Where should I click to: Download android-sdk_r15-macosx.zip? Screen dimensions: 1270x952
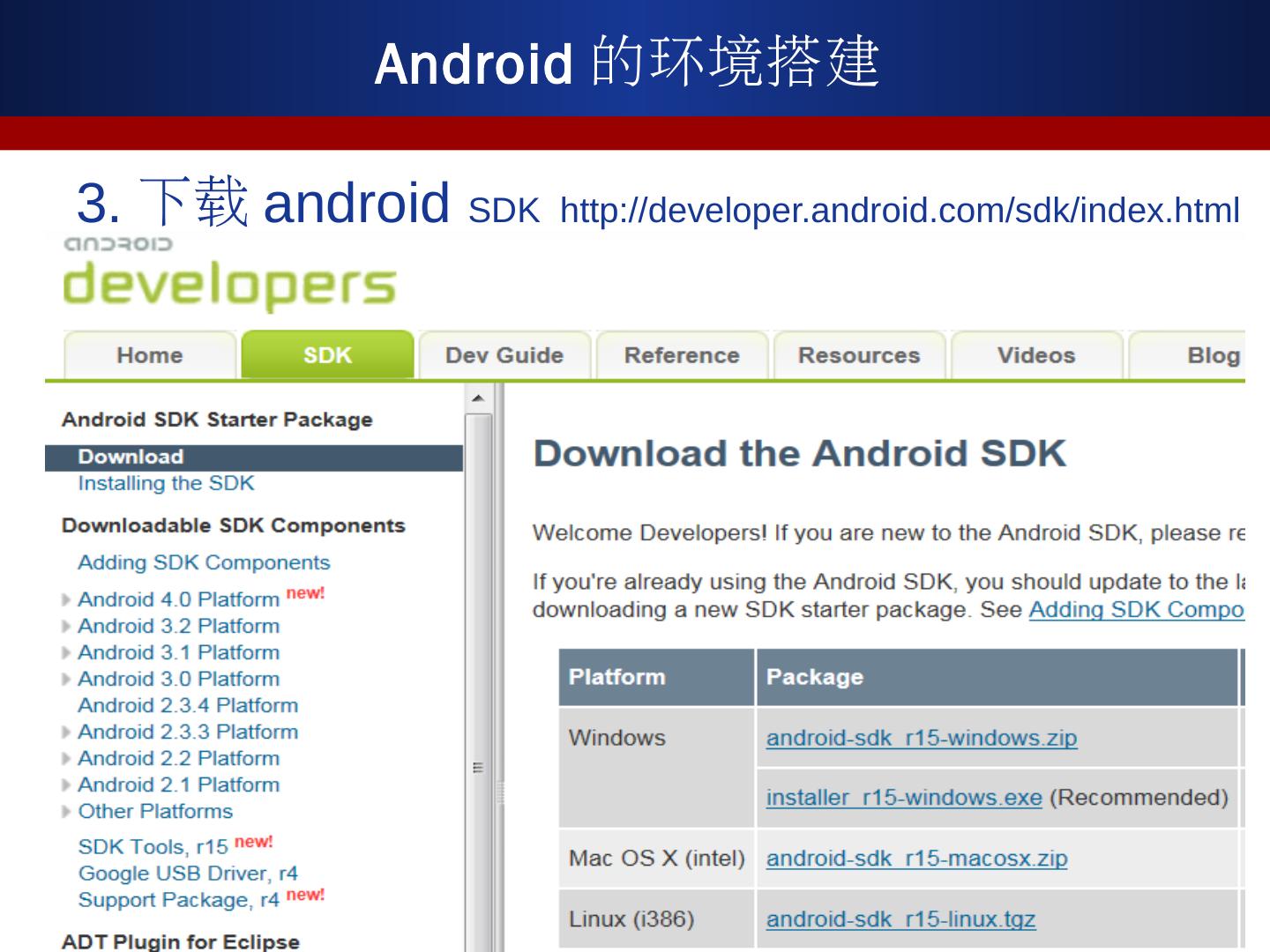916,859
